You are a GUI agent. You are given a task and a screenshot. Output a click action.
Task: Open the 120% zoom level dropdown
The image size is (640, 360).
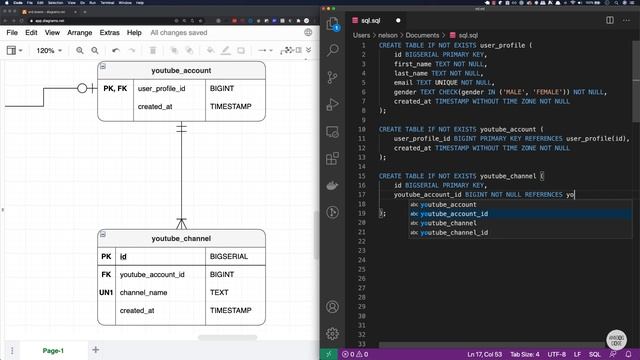[x=49, y=50]
